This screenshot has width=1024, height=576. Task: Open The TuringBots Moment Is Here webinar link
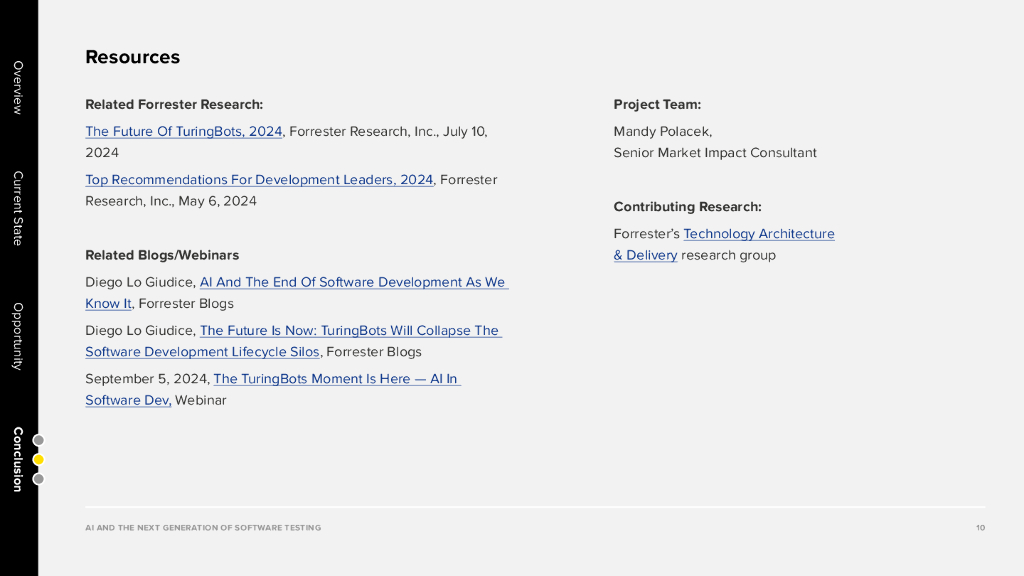(335, 379)
